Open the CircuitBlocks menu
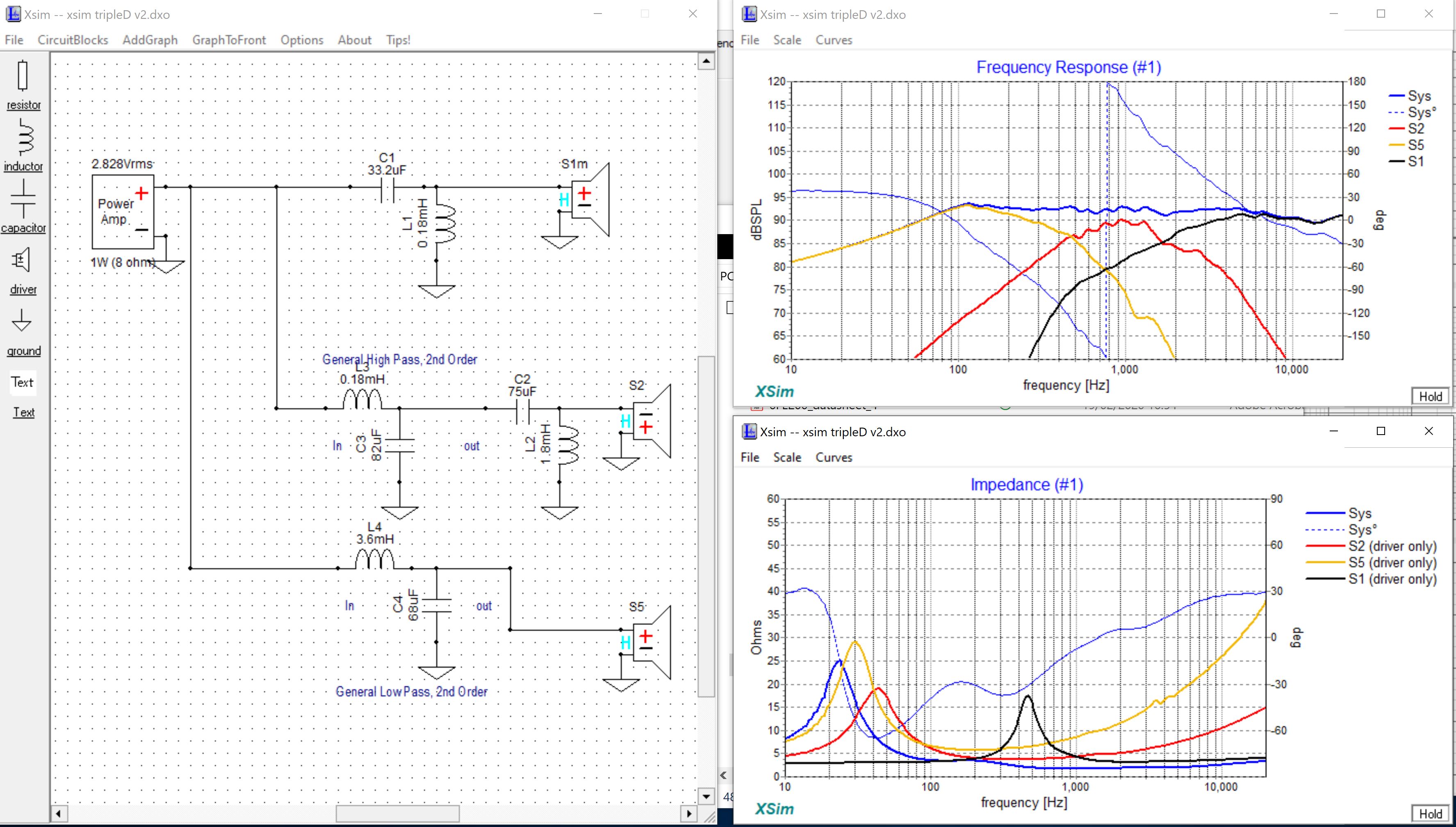Image resolution: width=1456 pixels, height=827 pixels. tap(73, 40)
